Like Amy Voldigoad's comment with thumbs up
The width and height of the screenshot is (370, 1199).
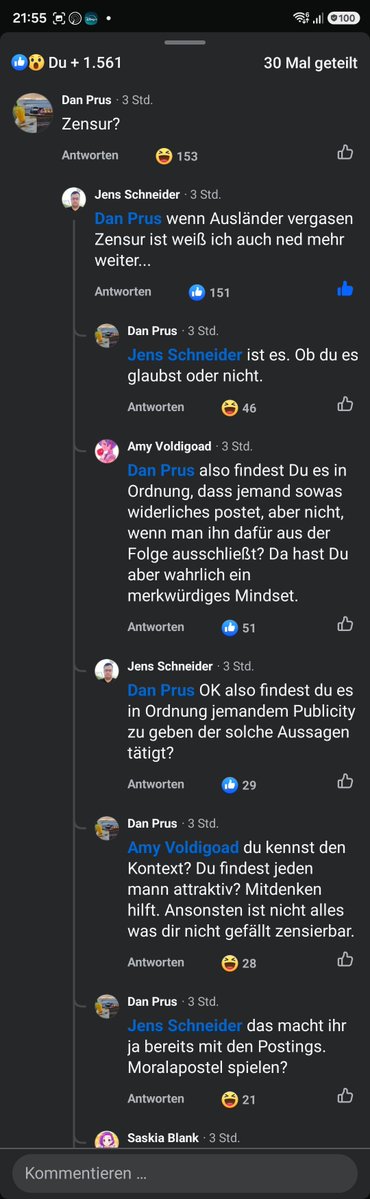pyautogui.click(x=345, y=624)
